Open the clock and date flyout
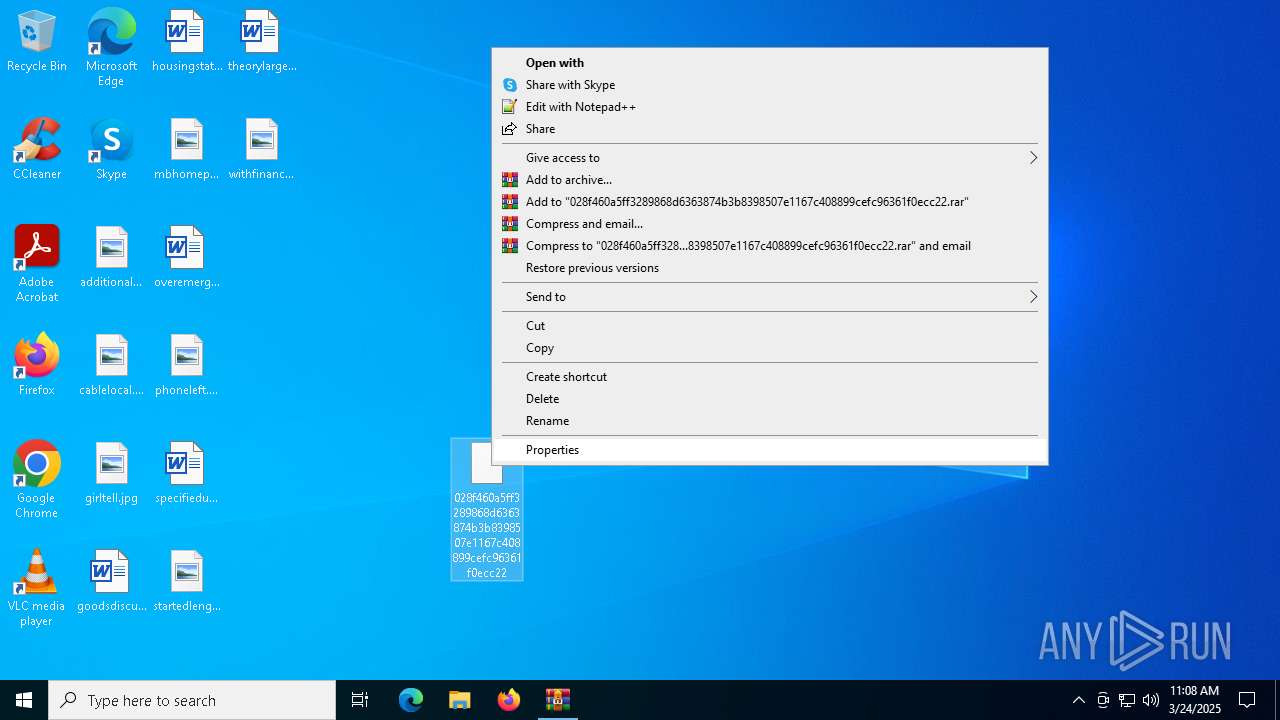 [x=1195, y=700]
